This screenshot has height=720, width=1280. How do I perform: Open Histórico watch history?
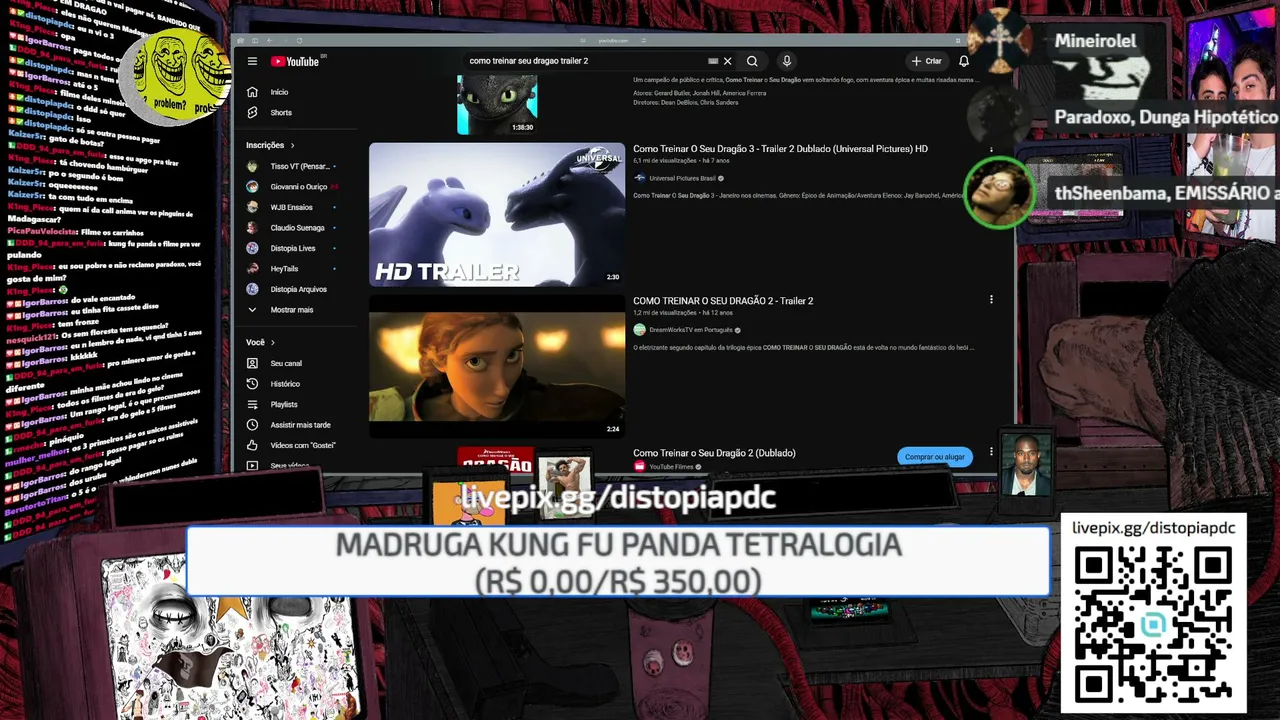point(285,384)
